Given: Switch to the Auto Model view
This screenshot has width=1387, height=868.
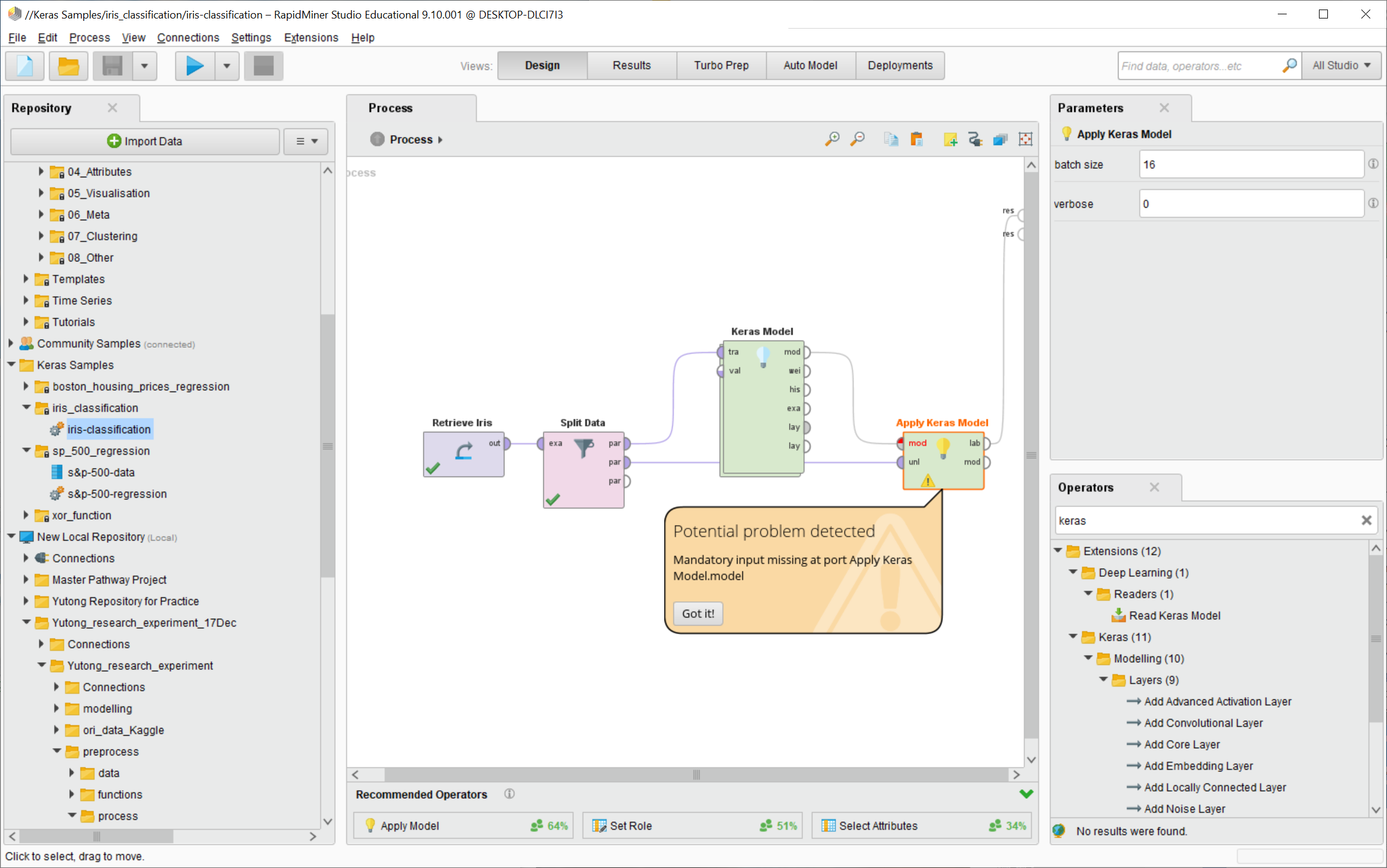Looking at the screenshot, I should pos(810,66).
